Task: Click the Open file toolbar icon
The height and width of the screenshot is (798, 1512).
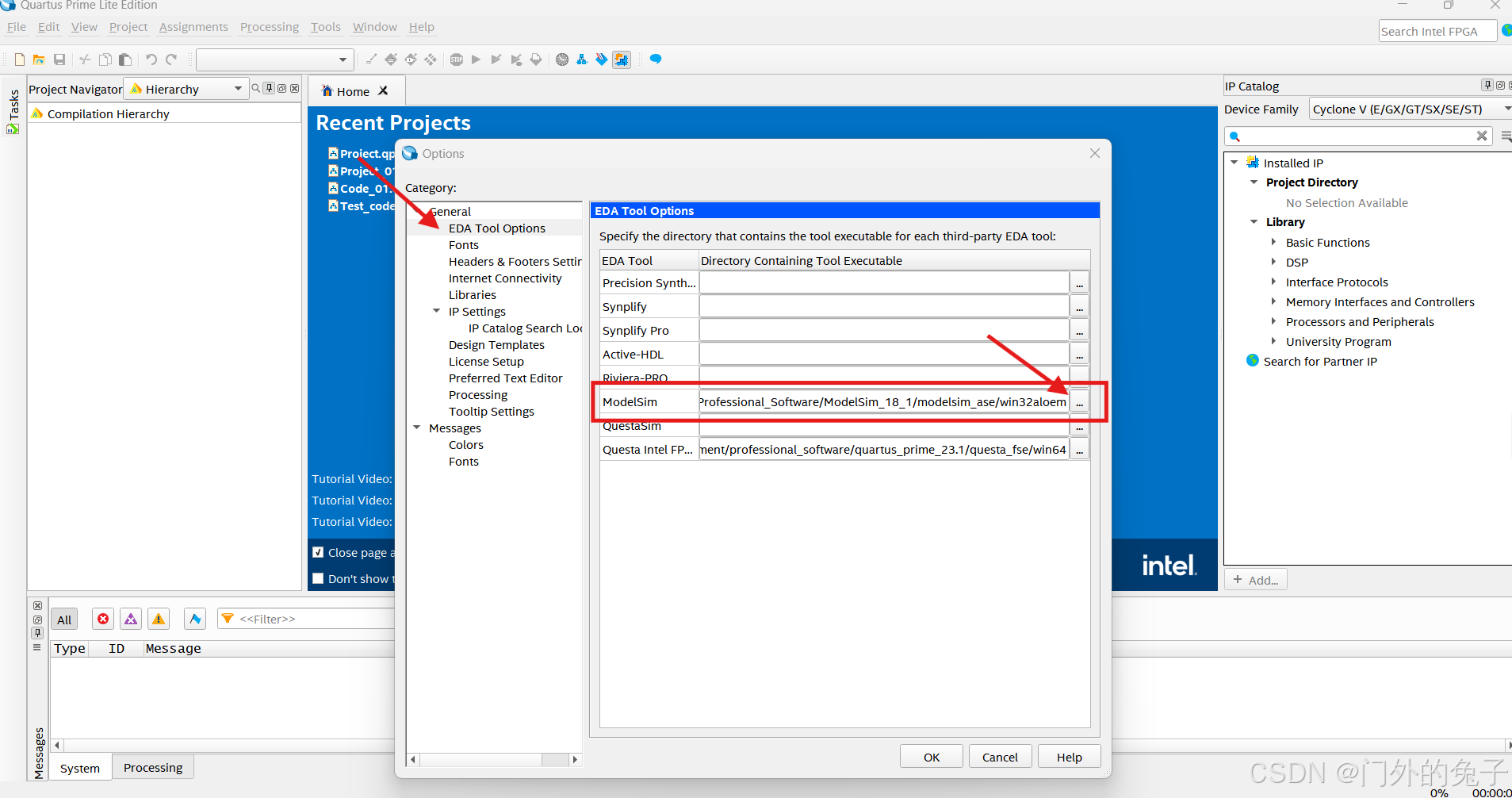Action: coord(39,59)
